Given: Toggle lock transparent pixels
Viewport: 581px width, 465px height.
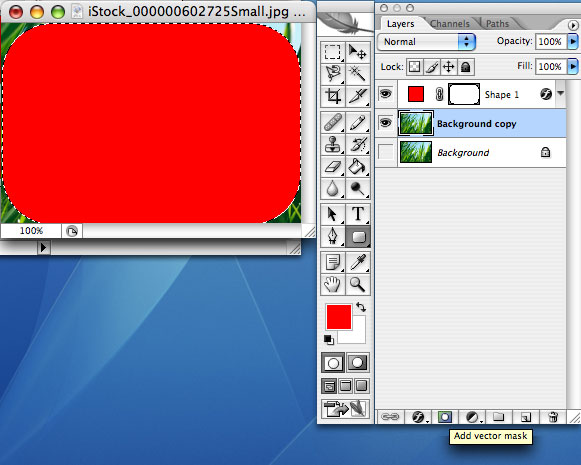Looking at the screenshot, I should [414, 67].
